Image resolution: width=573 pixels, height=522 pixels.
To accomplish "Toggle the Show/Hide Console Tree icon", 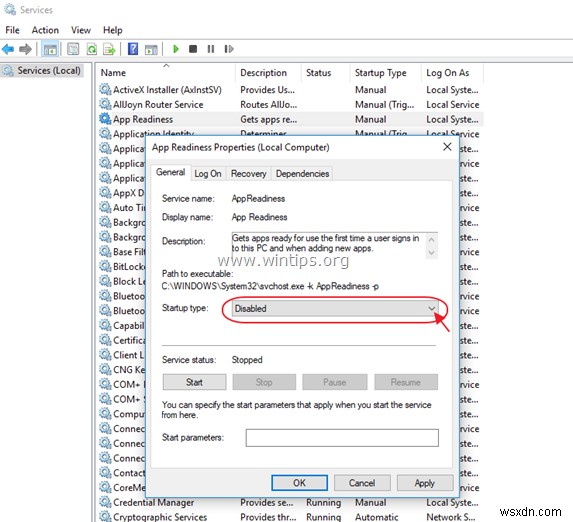I will pyautogui.click(x=50, y=49).
